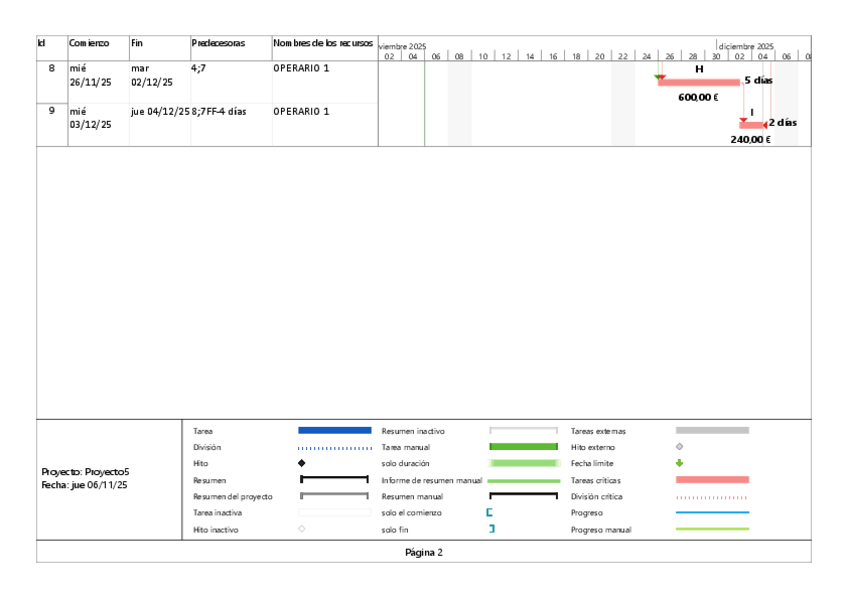The width and height of the screenshot is (848, 599).
Task: Click the 'Resumen del proyecto' legend label
Action: point(233,496)
